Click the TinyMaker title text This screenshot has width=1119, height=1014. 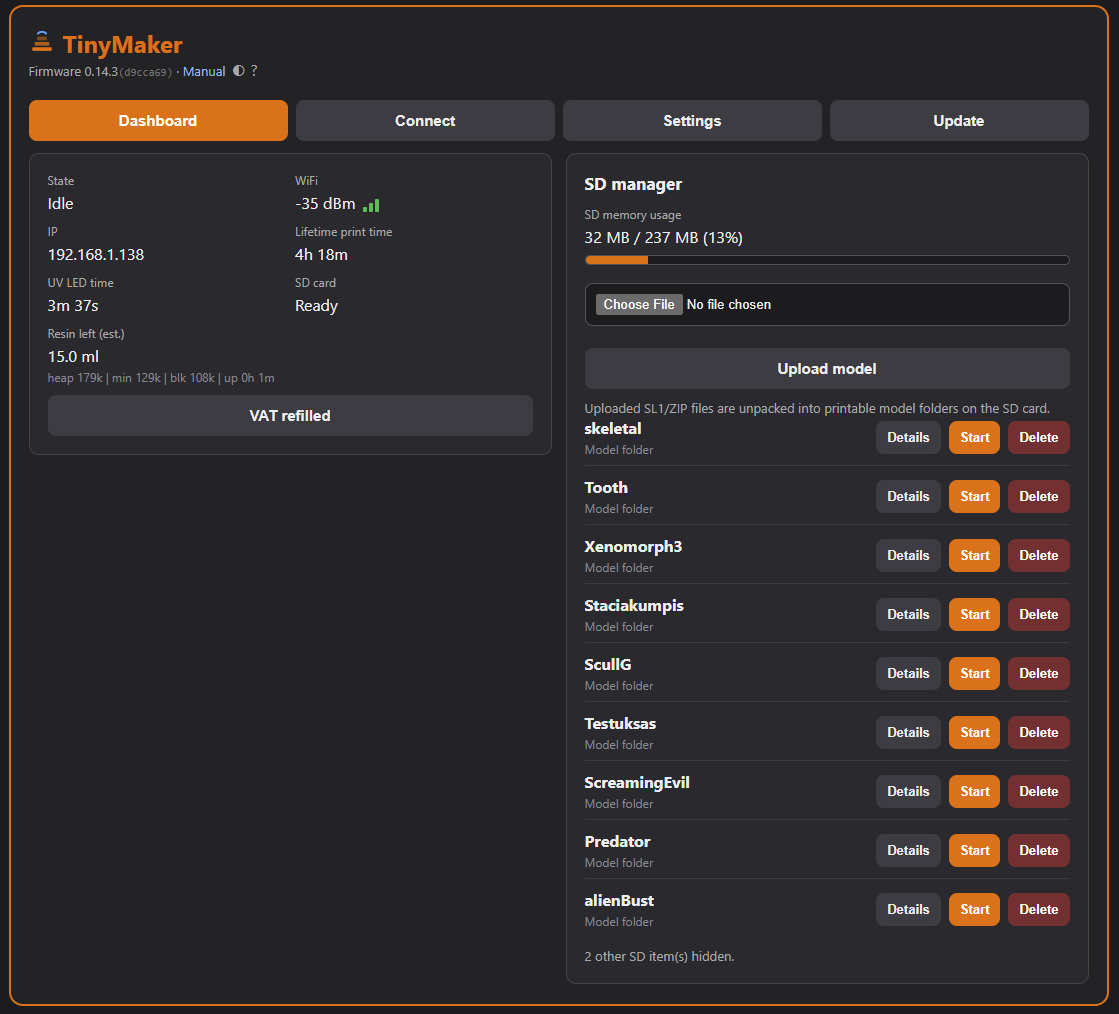pos(123,45)
